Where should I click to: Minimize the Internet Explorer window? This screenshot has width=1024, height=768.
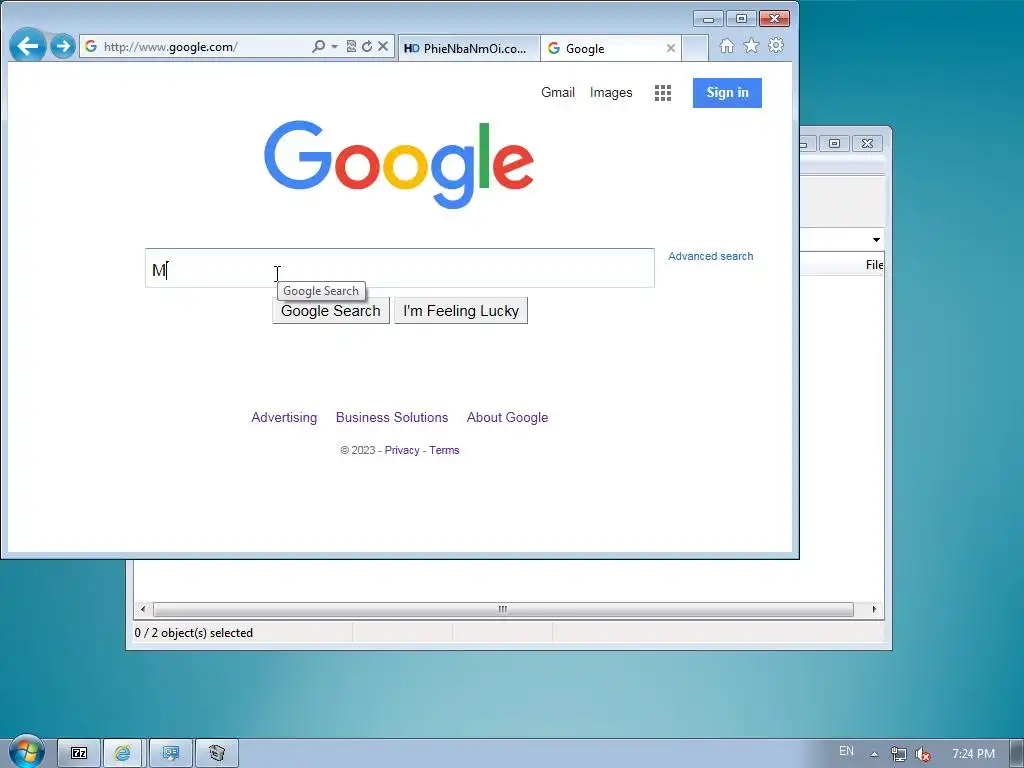point(709,19)
